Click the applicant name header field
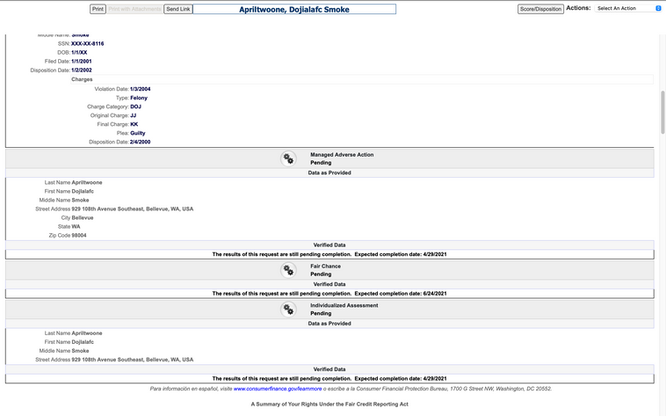 [x=294, y=9]
